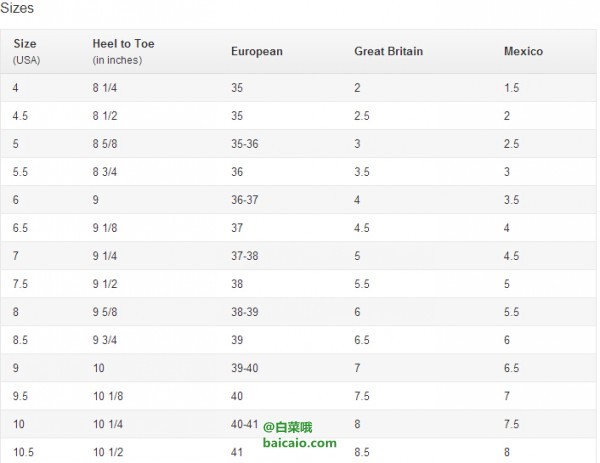600x463 pixels.
Task: Click the Heel to Toe column header
Action: (123, 51)
